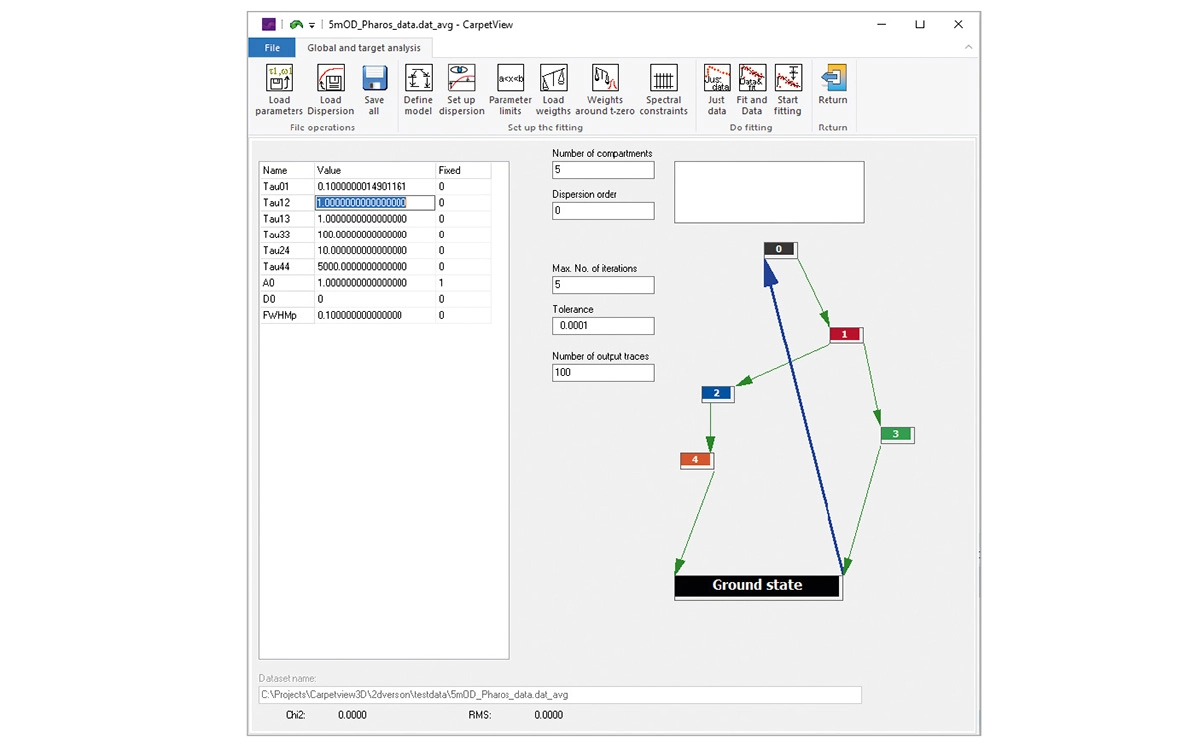Click Weights around t-zero icon

coord(605,79)
